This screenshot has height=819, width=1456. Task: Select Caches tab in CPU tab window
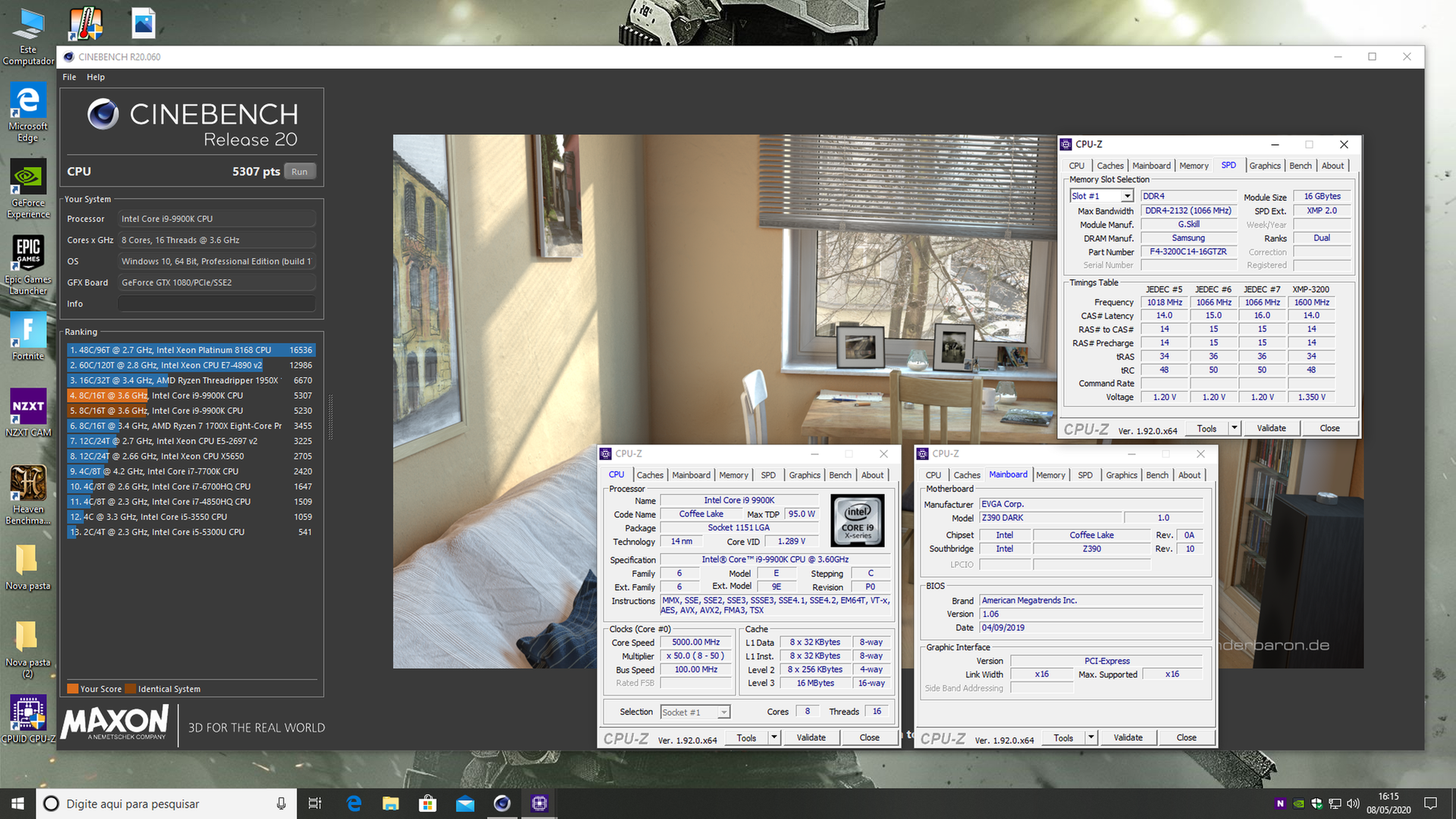pyautogui.click(x=650, y=475)
